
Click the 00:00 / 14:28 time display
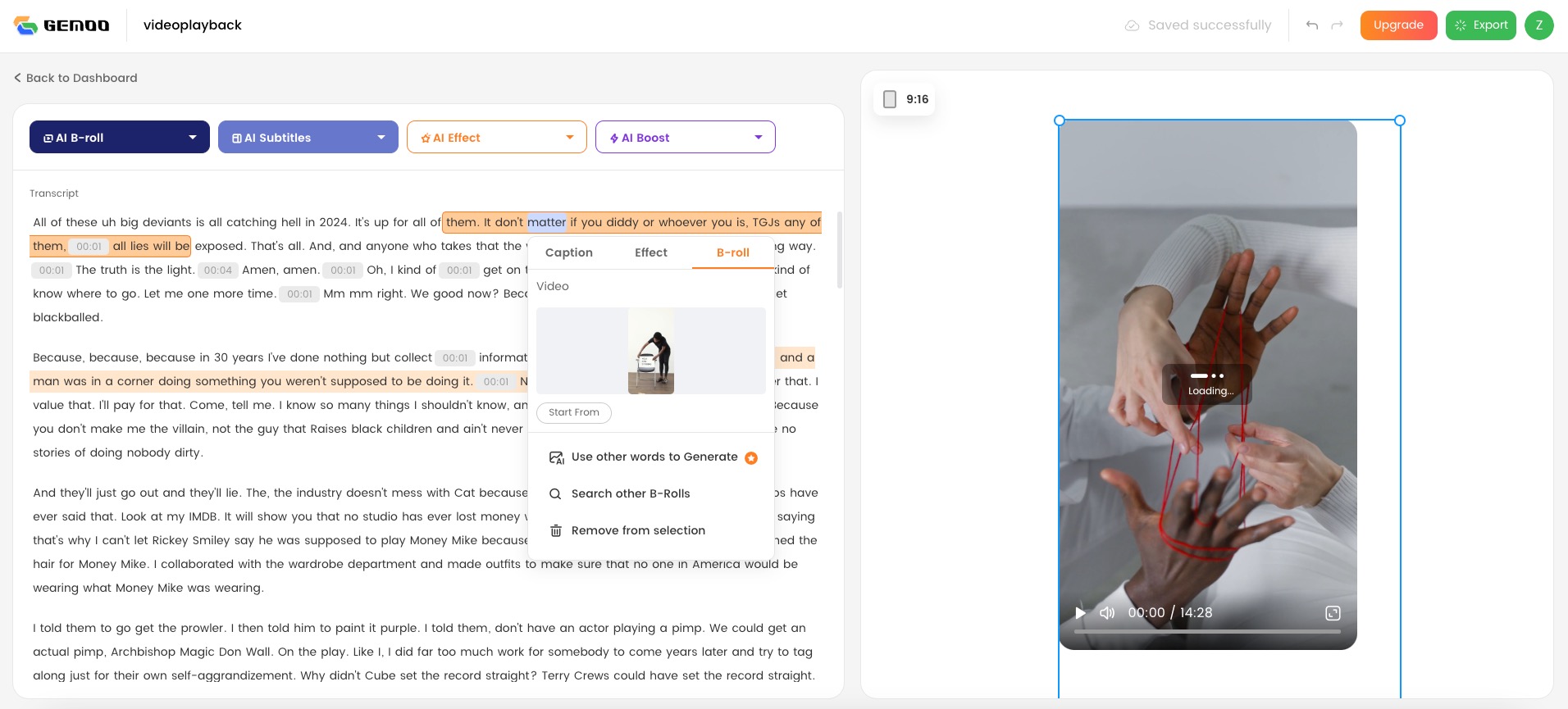coord(1170,612)
